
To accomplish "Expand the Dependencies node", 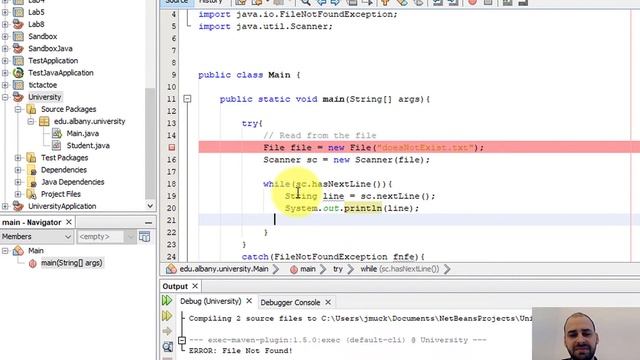I will pos(18,170).
